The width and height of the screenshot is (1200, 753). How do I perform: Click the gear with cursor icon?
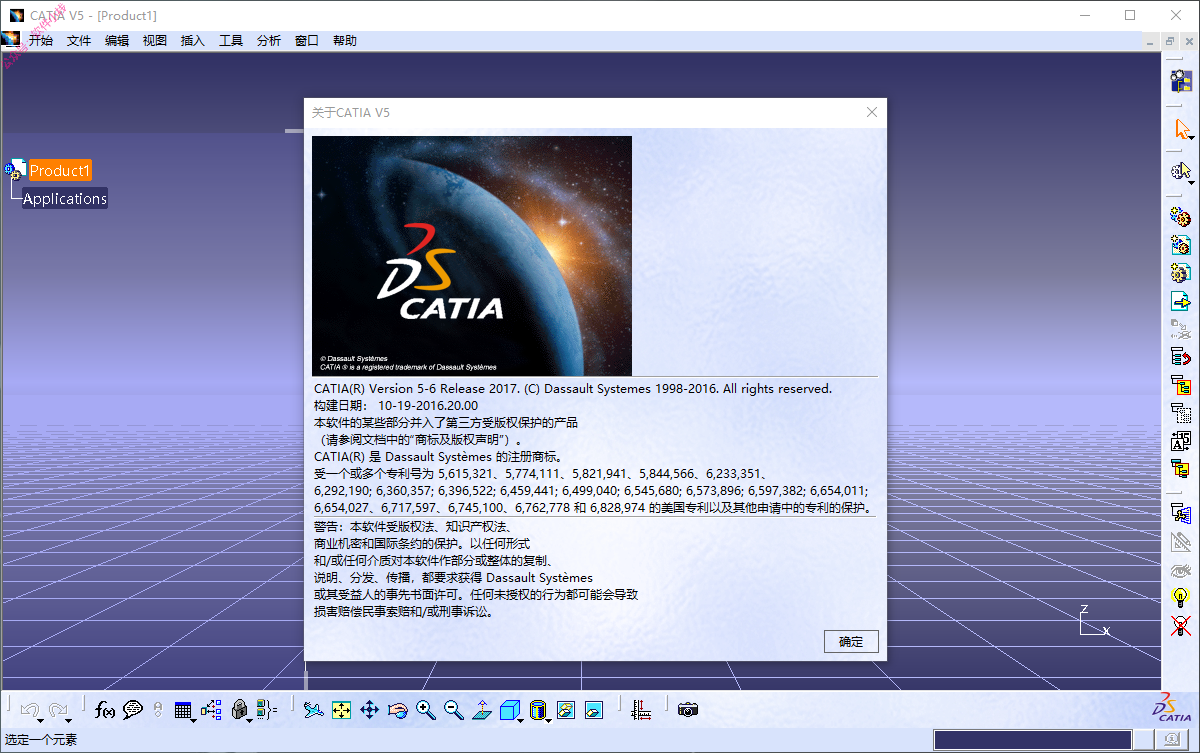(x=1181, y=171)
